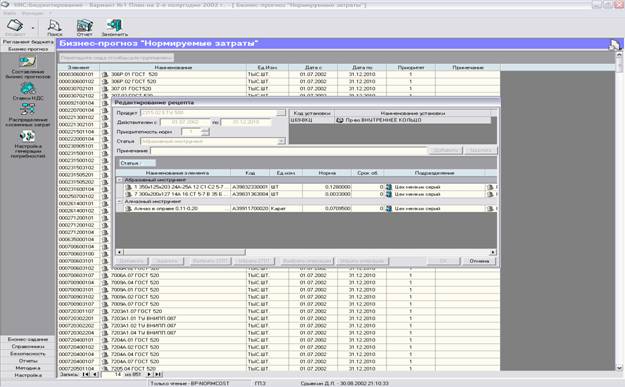
Task: Open Распределение косвенных затрат sidebar icon
Action: tap(28, 109)
